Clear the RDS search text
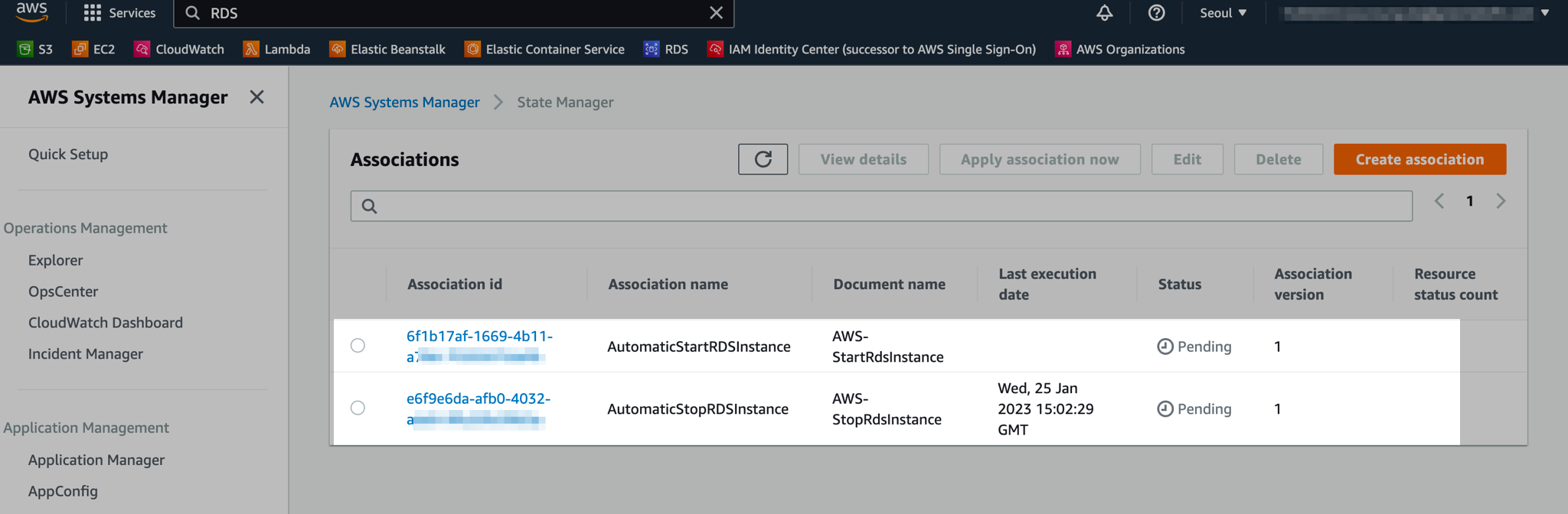The image size is (1568, 514). [x=716, y=13]
